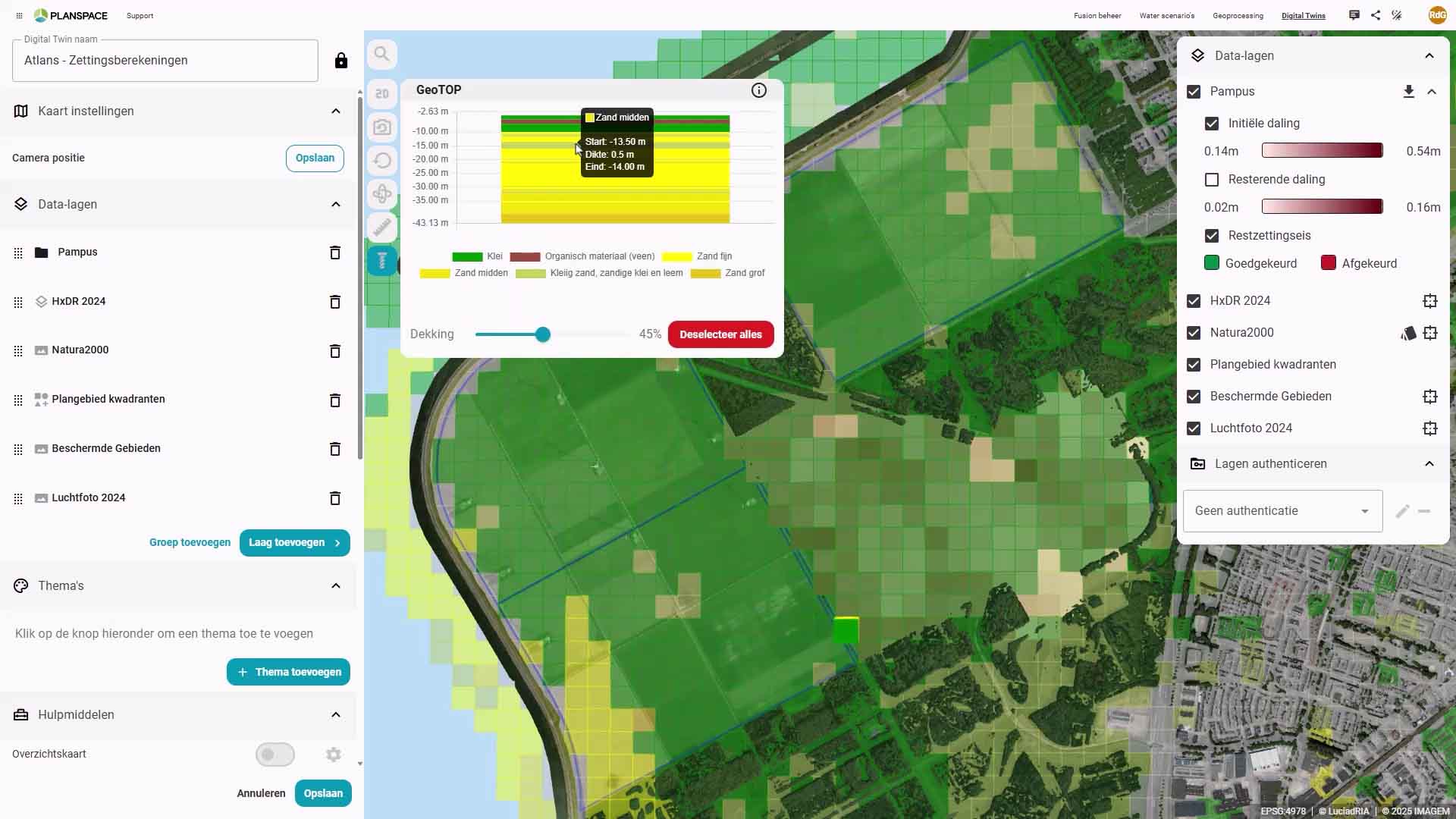Open the Geoprocessing menu item

pyautogui.click(x=1238, y=16)
